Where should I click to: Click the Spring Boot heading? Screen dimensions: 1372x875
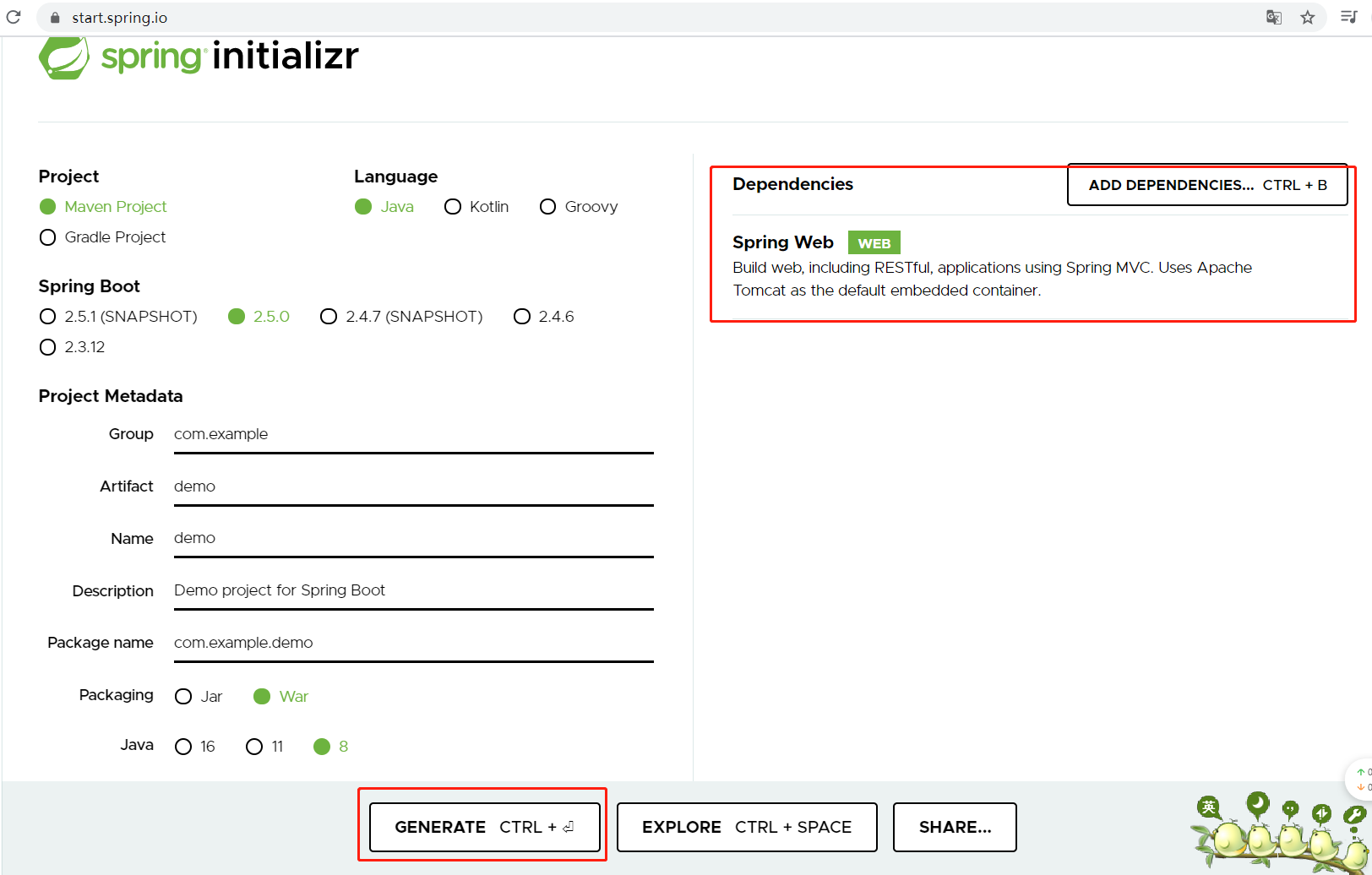(90, 286)
